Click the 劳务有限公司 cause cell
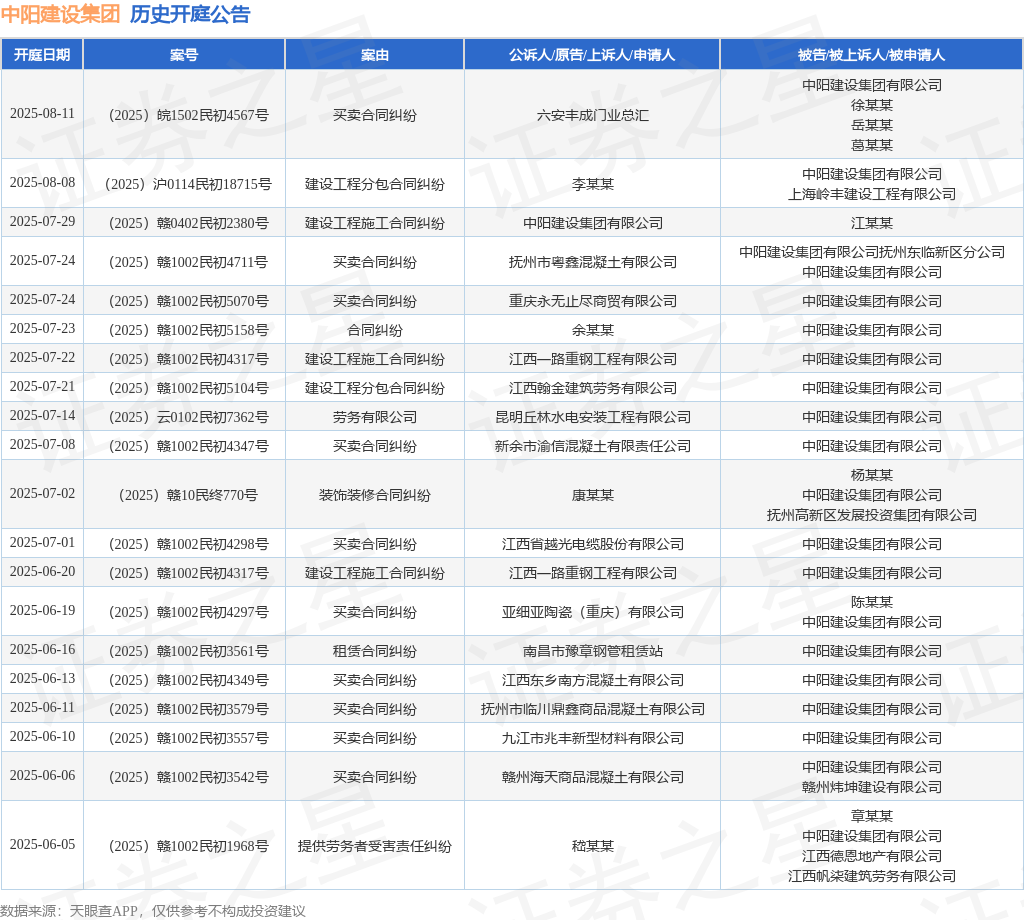The width and height of the screenshot is (1024, 920). tap(375, 417)
